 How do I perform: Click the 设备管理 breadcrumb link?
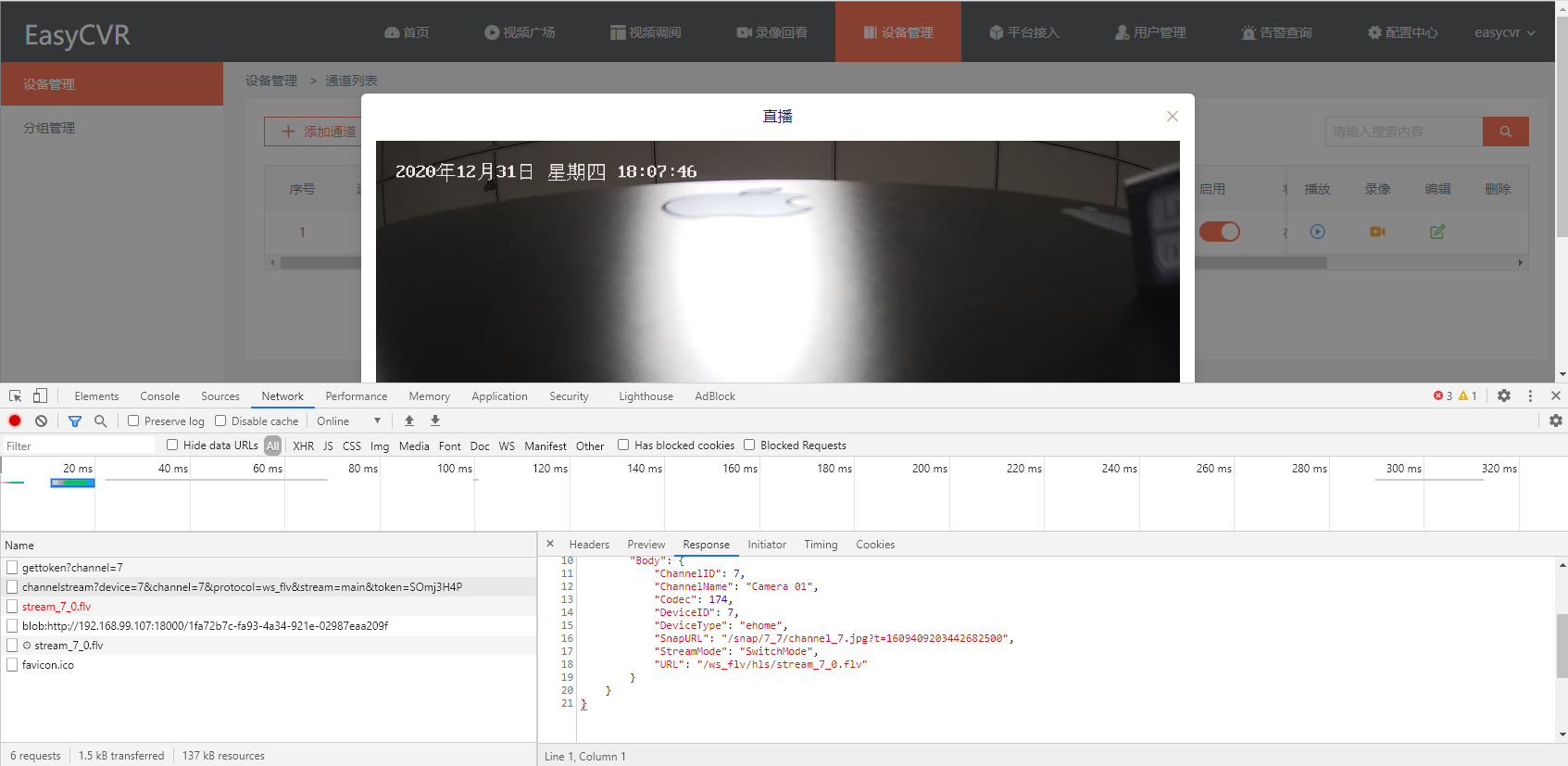(271, 81)
